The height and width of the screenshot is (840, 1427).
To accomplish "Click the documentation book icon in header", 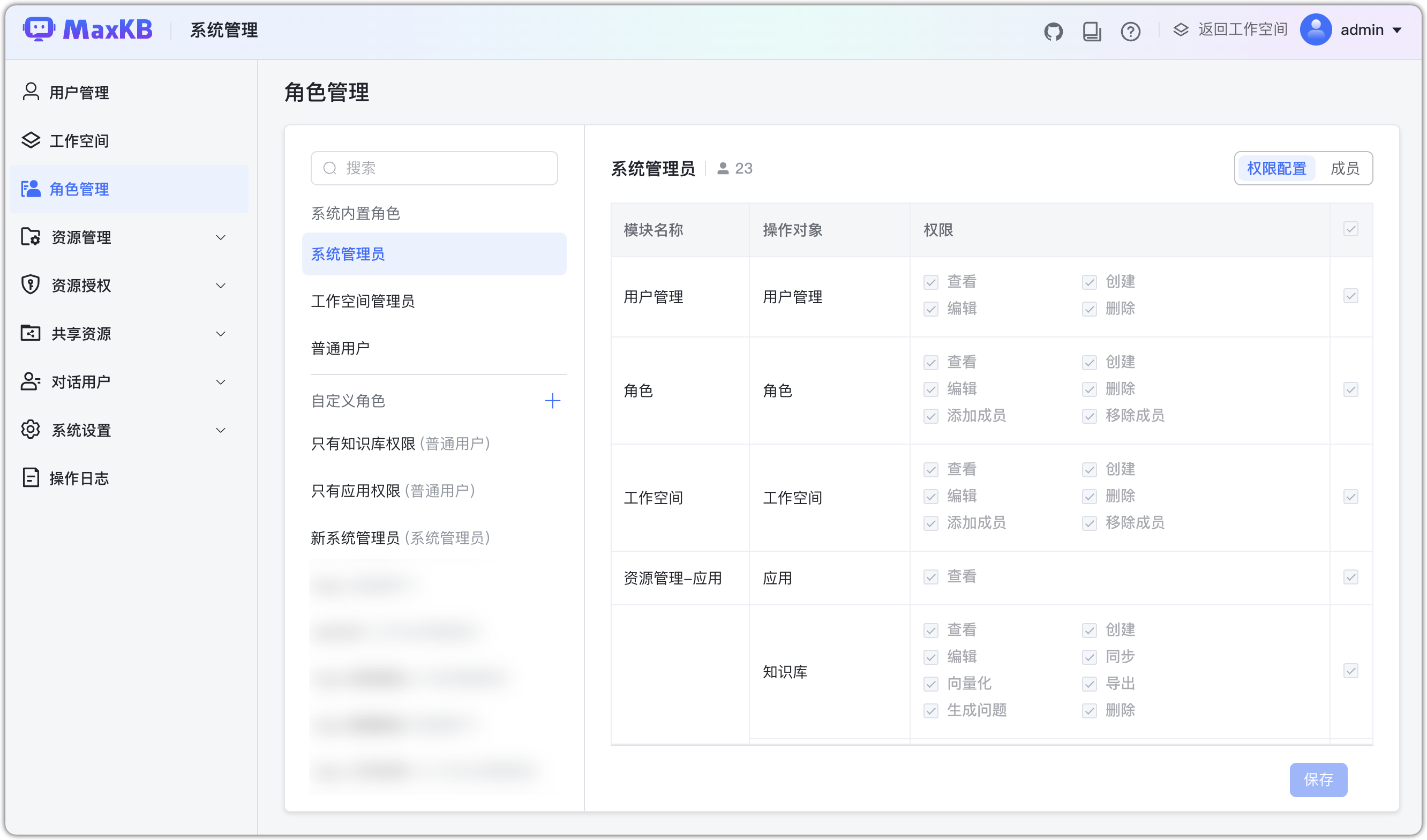I will coord(1091,31).
